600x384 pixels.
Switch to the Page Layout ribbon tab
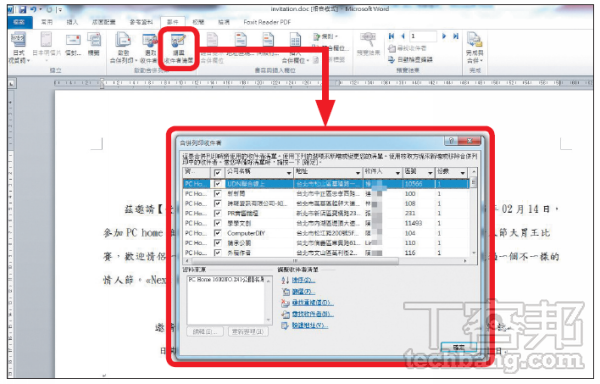[x=104, y=22]
